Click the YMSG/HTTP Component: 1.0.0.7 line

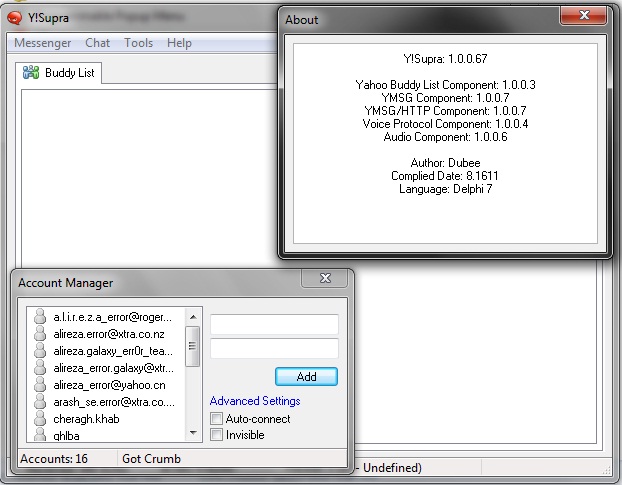click(445, 111)
